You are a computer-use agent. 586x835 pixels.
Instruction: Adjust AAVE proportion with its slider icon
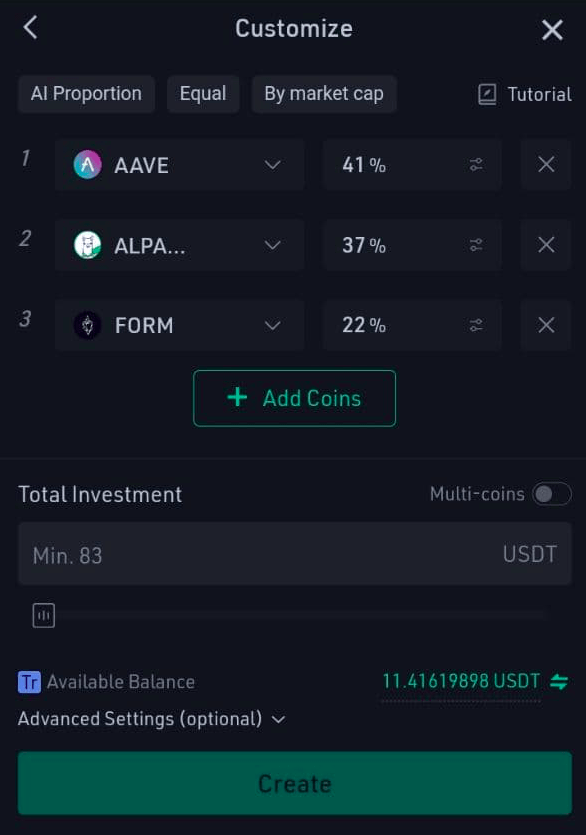(478, 163)
